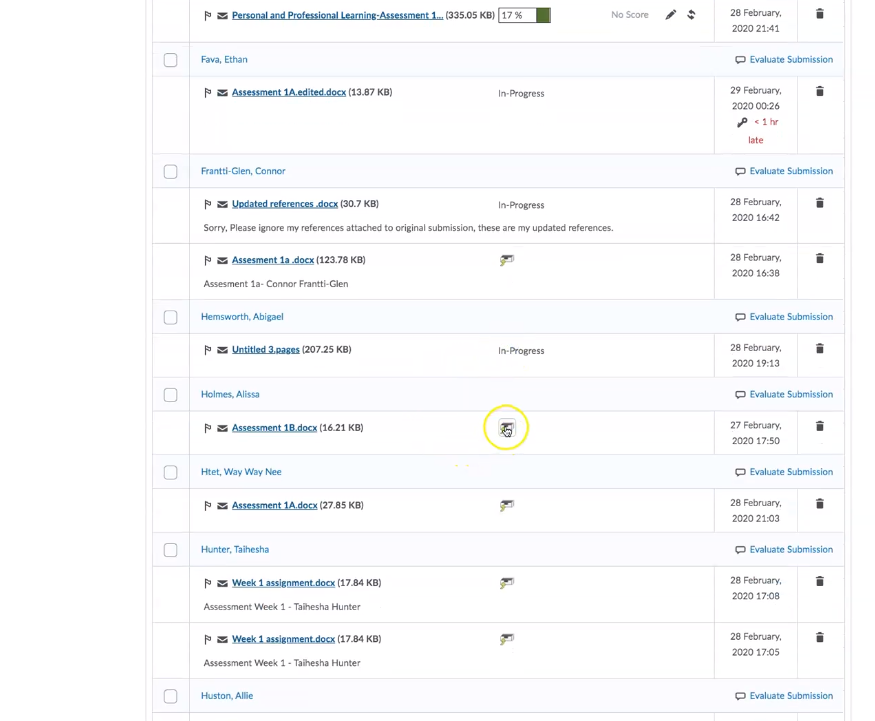The height and width of the screenshot is (721, 875).
Task: Click envelope icon beside Personal and Professional Learning file
Action: pos(222,16)
